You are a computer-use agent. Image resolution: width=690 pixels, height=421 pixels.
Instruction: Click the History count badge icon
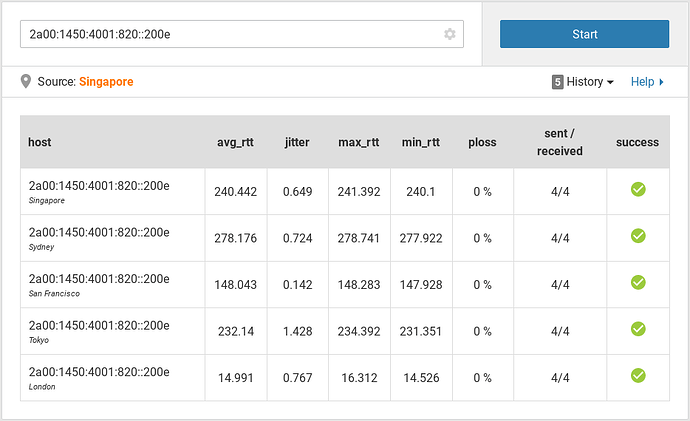click(x=557, y=82)
